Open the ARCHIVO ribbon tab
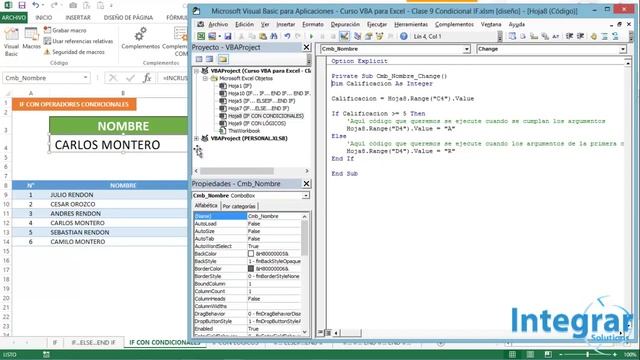Image resolution: width=640 pixels, height=360 pixels. coord(14,18)
